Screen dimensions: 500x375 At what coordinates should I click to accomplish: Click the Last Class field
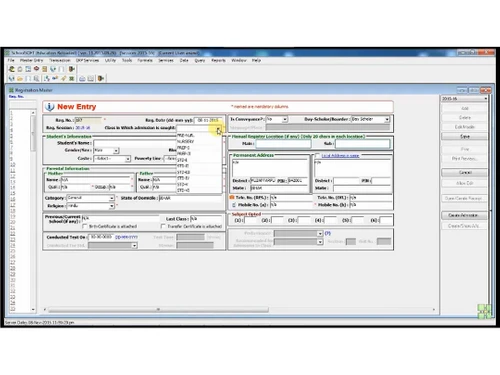pos(206,219)
